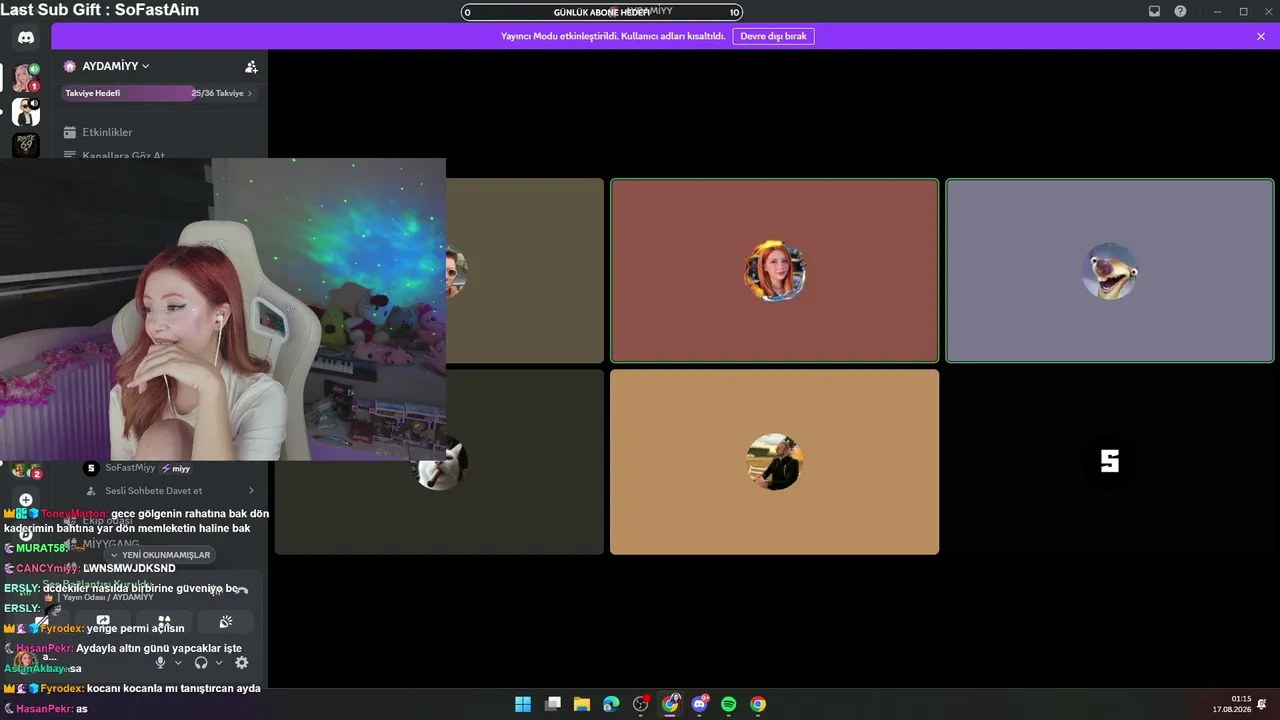Viewport: 1280px width, 720px height.
Task: Open the Discord help icon
Action: pyautogui.click(x=1180, y=11)
